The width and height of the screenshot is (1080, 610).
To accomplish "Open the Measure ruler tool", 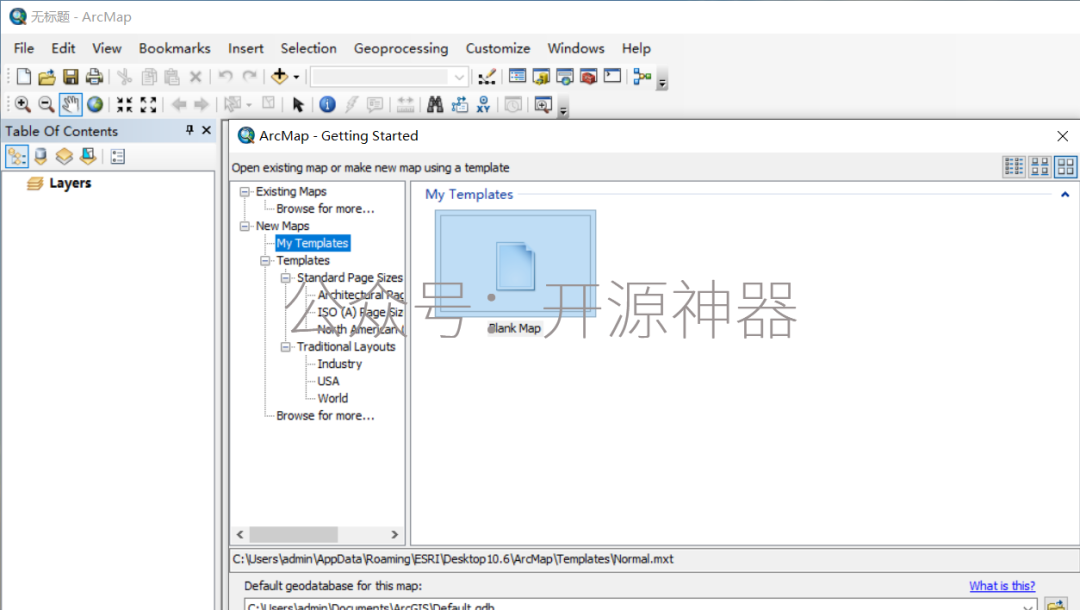I will point(406,105).
